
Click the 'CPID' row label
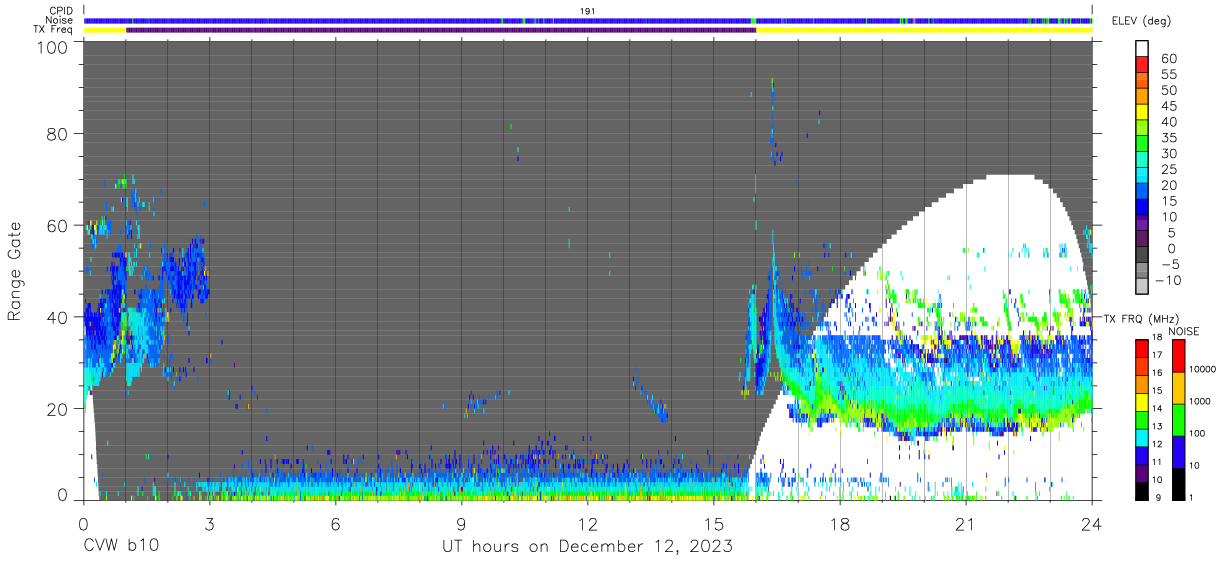coord(60,11)
